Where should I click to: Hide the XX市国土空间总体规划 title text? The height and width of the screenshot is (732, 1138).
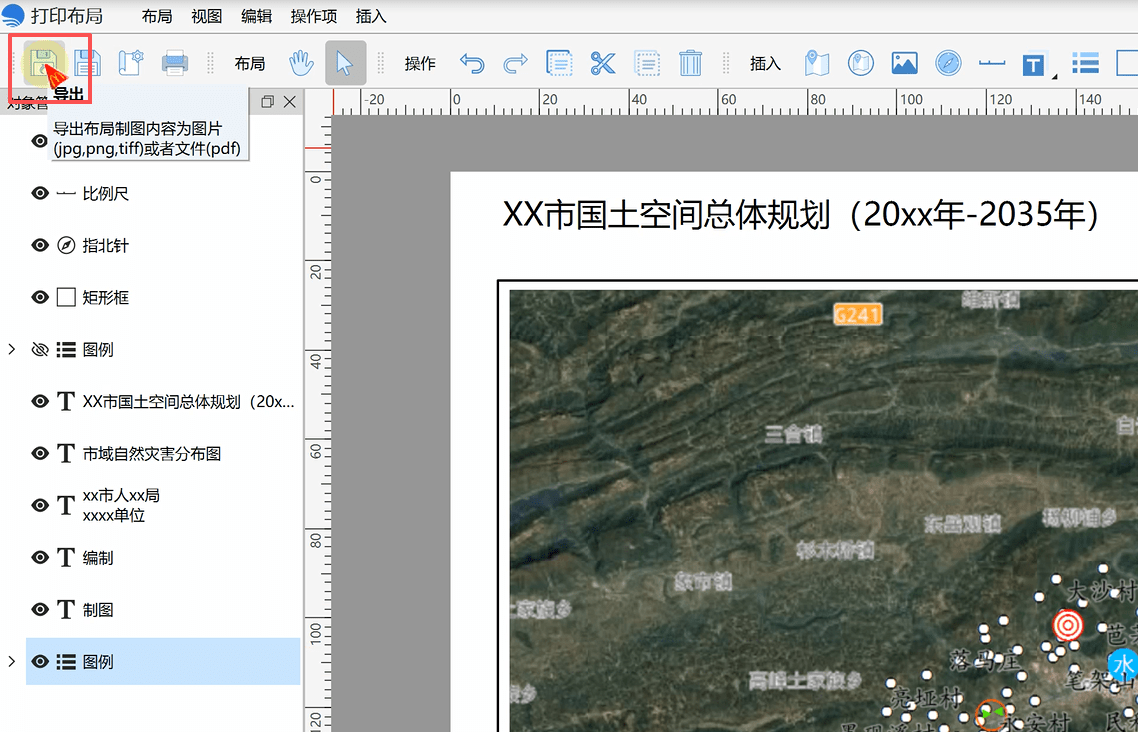point(40,401)
